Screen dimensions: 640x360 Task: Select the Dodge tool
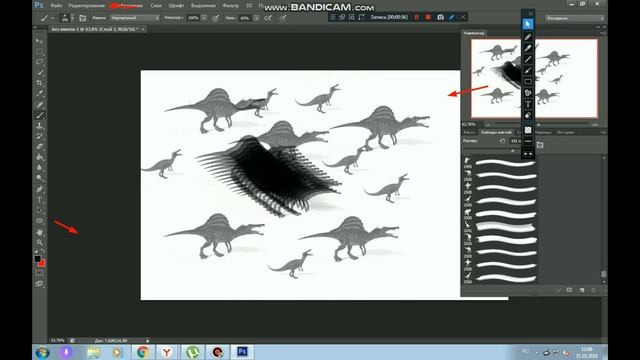pyautogui.click(x=39, y=178)
